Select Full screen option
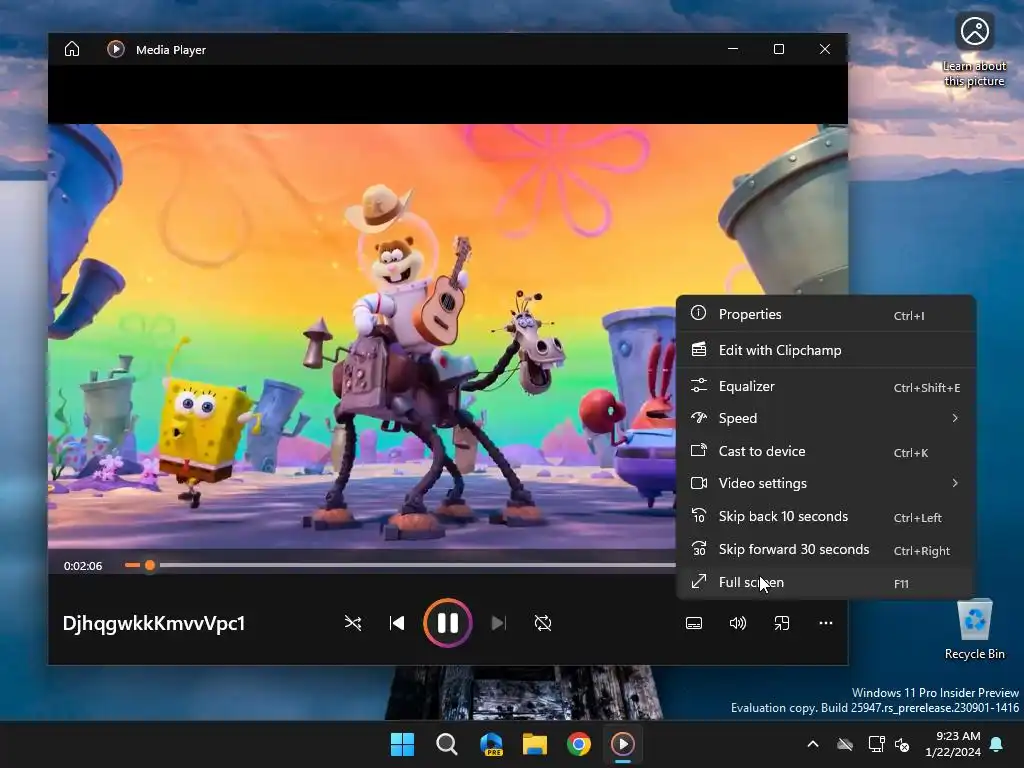The height and width of the screenshot is (768, 1024). tap(826, 582)
